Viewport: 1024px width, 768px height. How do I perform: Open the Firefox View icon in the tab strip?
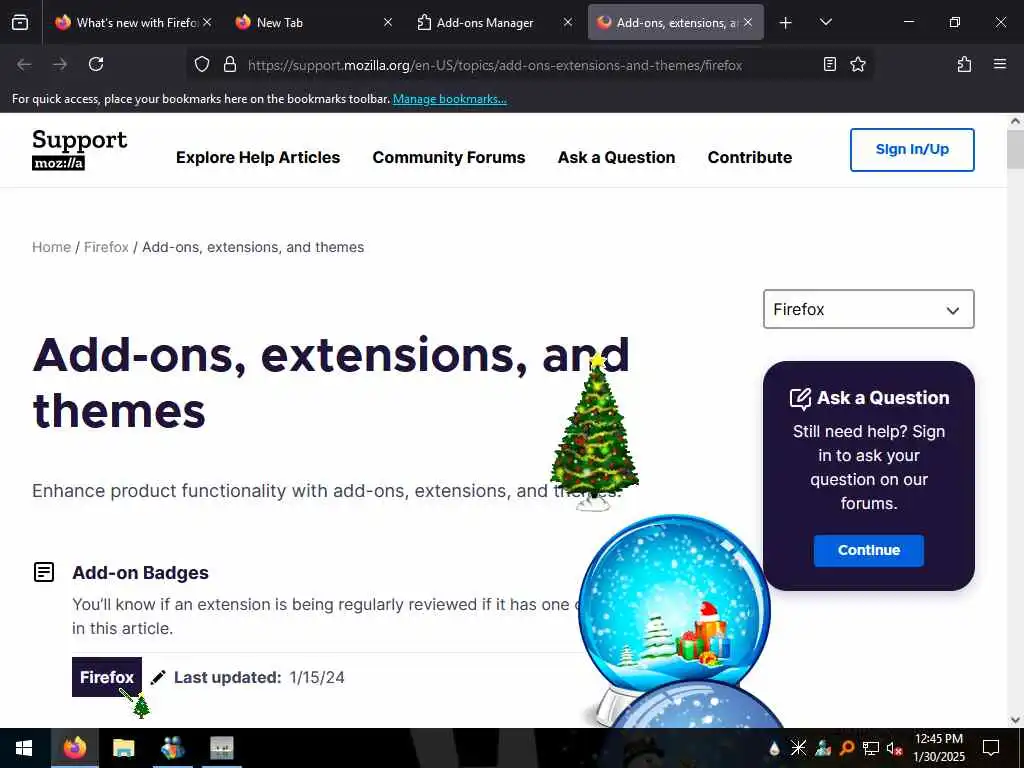[20, 22]
